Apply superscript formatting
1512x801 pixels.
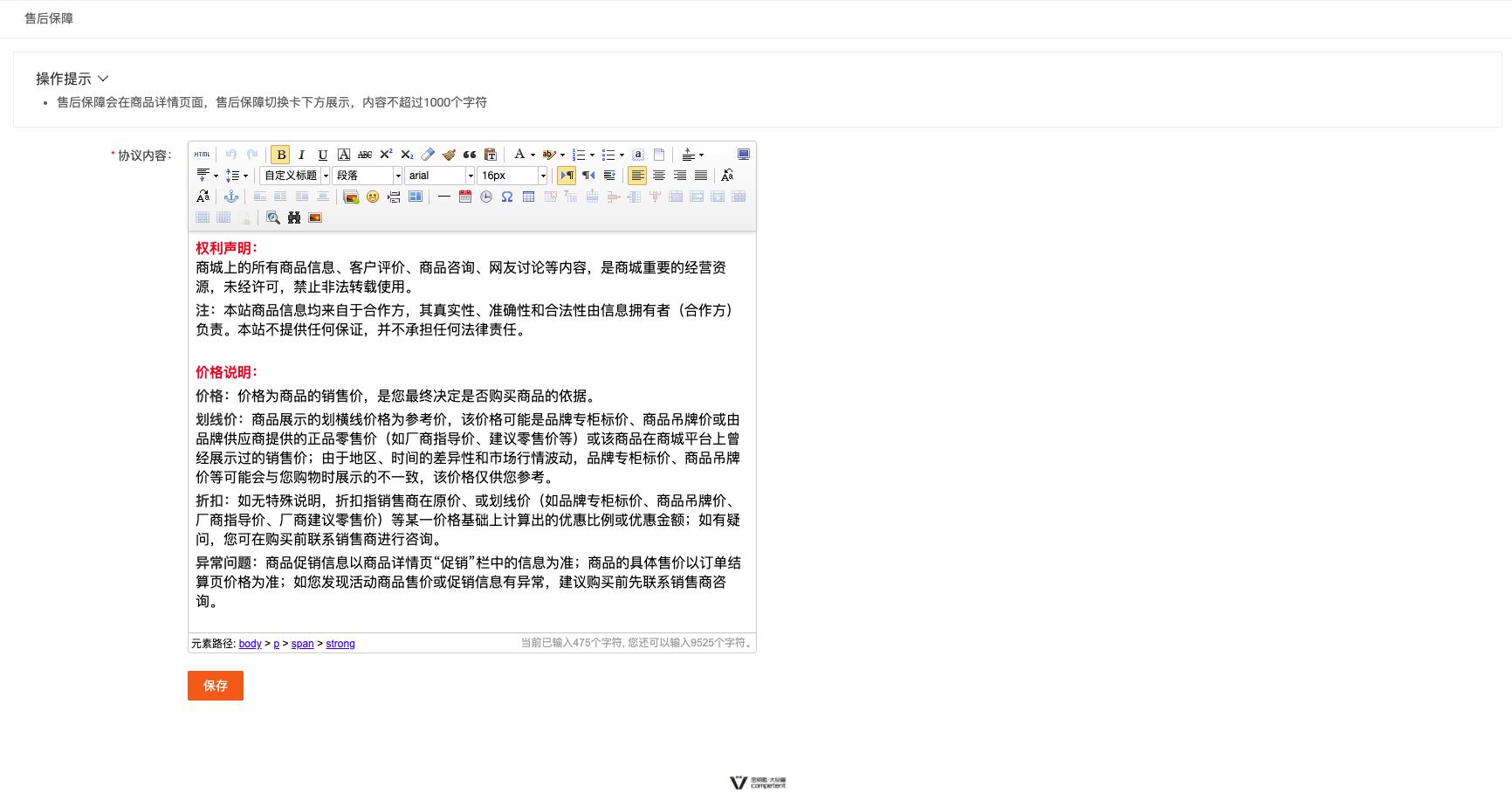(x=386, y=155)
